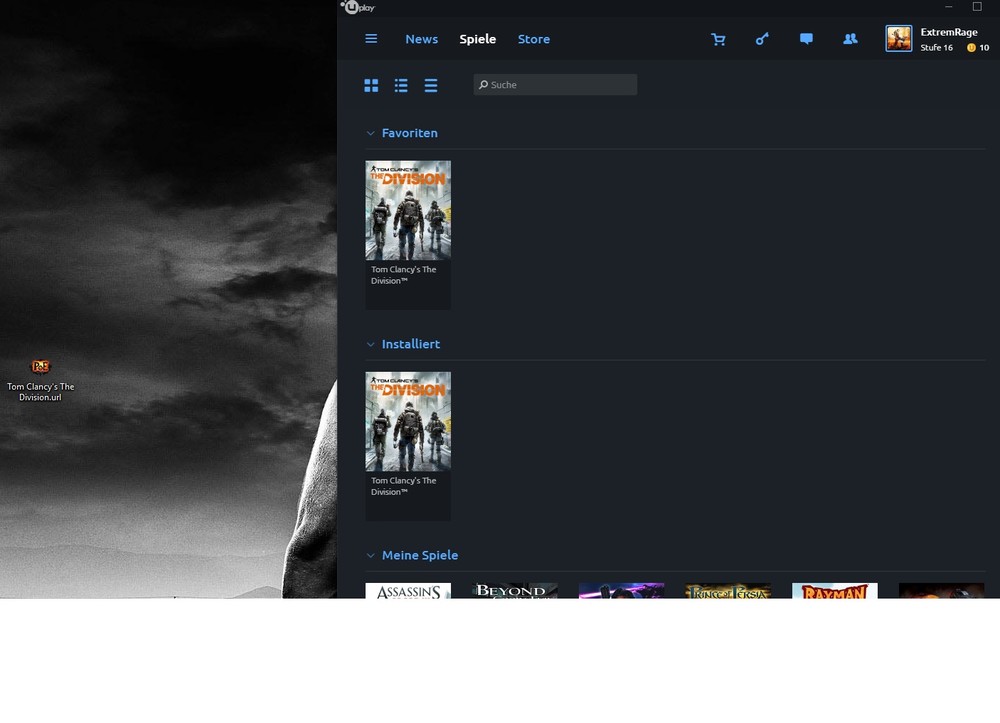Screen dimensions: 1000x723
Task: Open the chat messages icon
Action: [x=806, y=39]
